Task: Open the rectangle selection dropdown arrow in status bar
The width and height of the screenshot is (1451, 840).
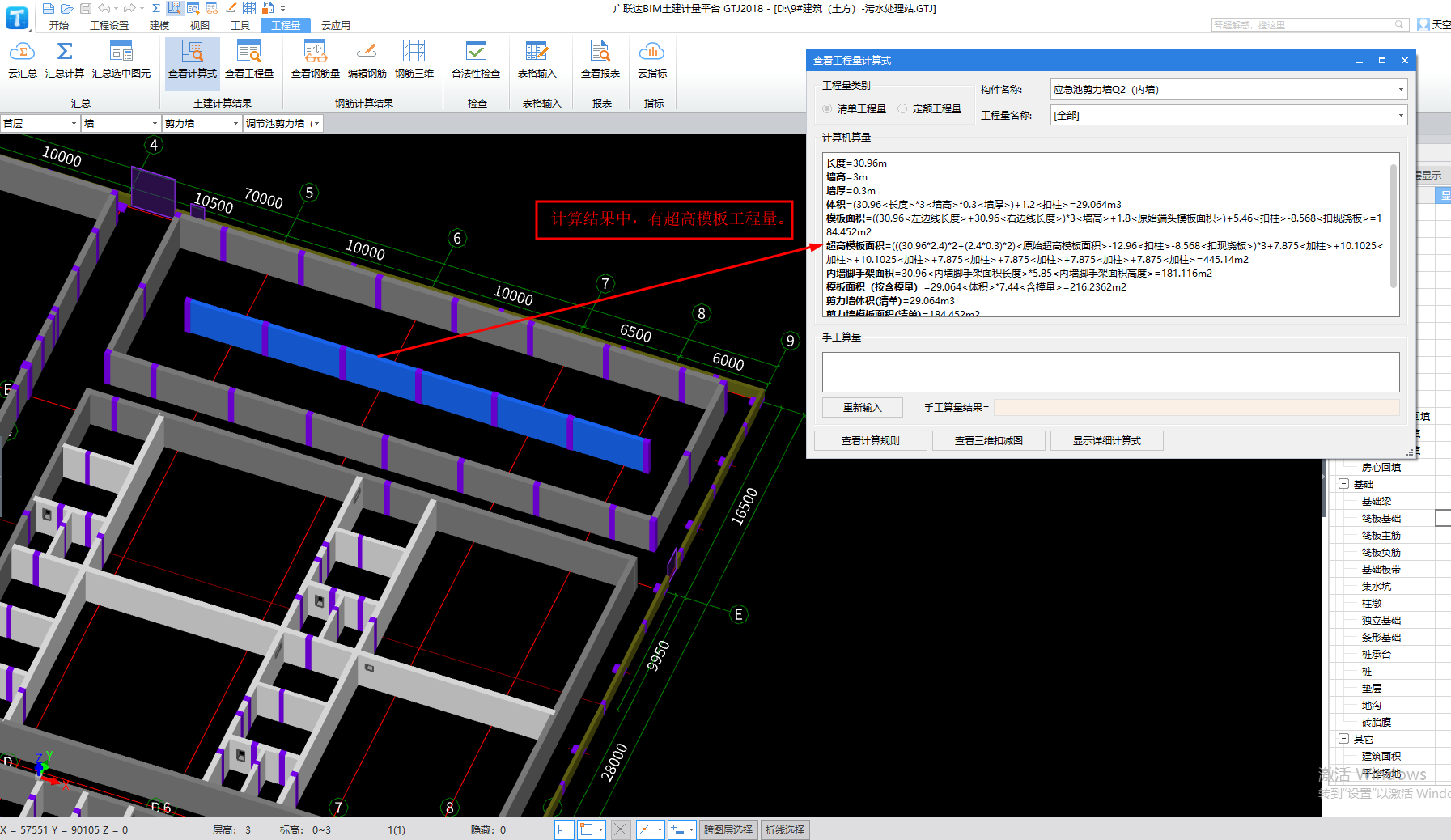Action: (600, 829)
